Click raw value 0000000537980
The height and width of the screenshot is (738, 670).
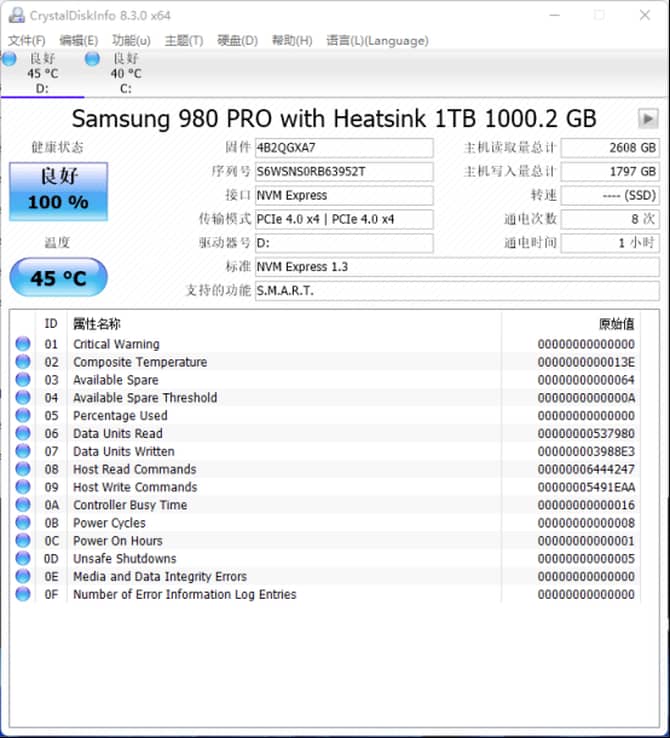(x=586, y=433)
